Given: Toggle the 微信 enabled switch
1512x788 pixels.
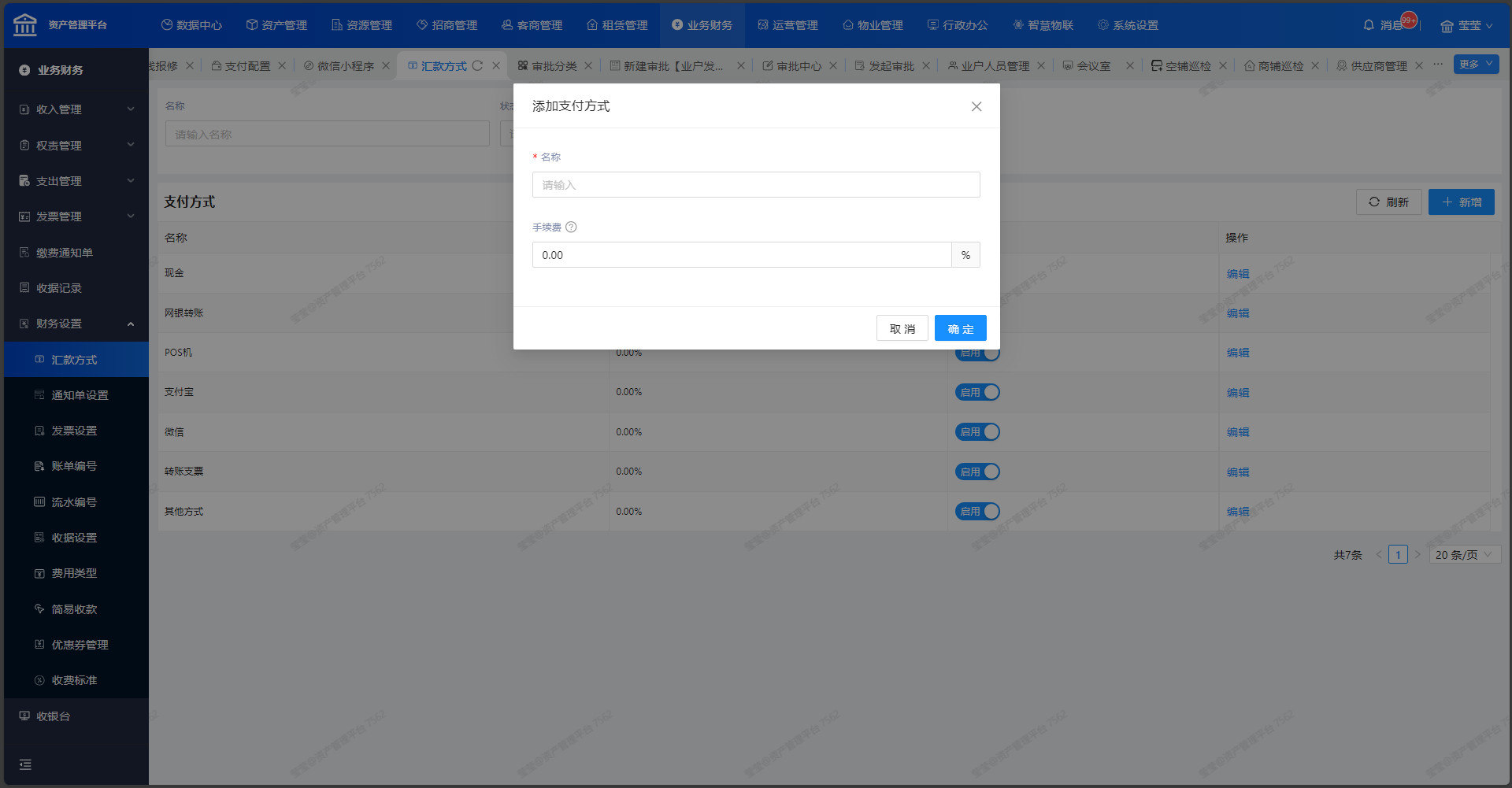Looking at the screenshot, I should click(977, 432).
